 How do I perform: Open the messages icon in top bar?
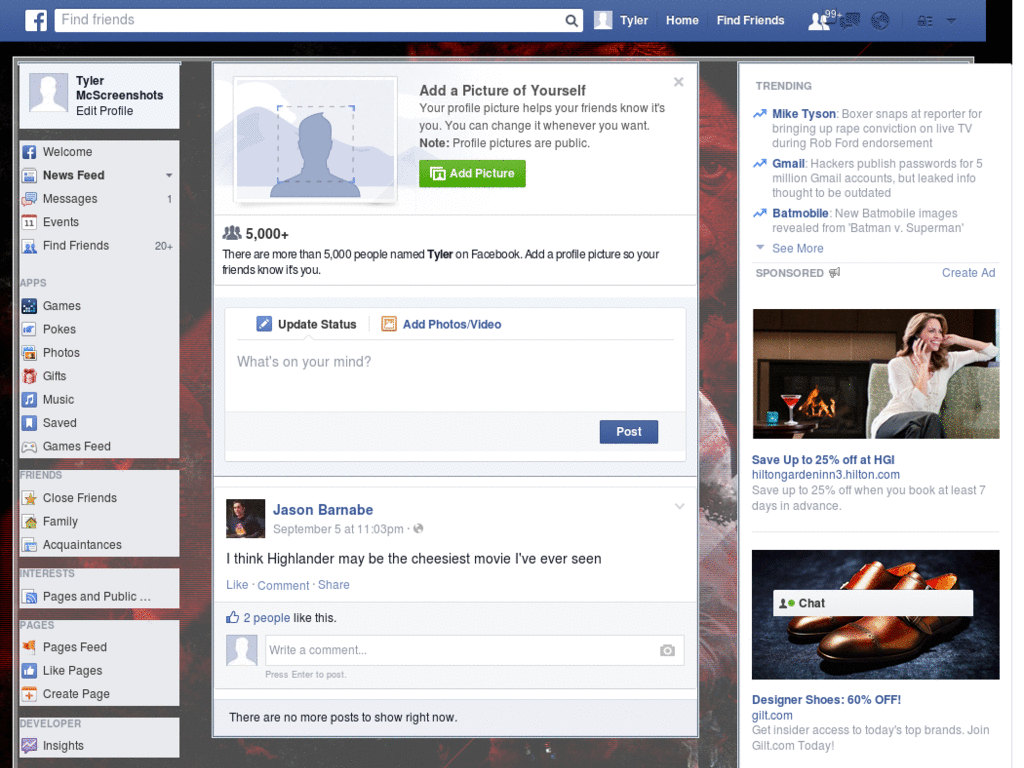click(x=849, y=21)
